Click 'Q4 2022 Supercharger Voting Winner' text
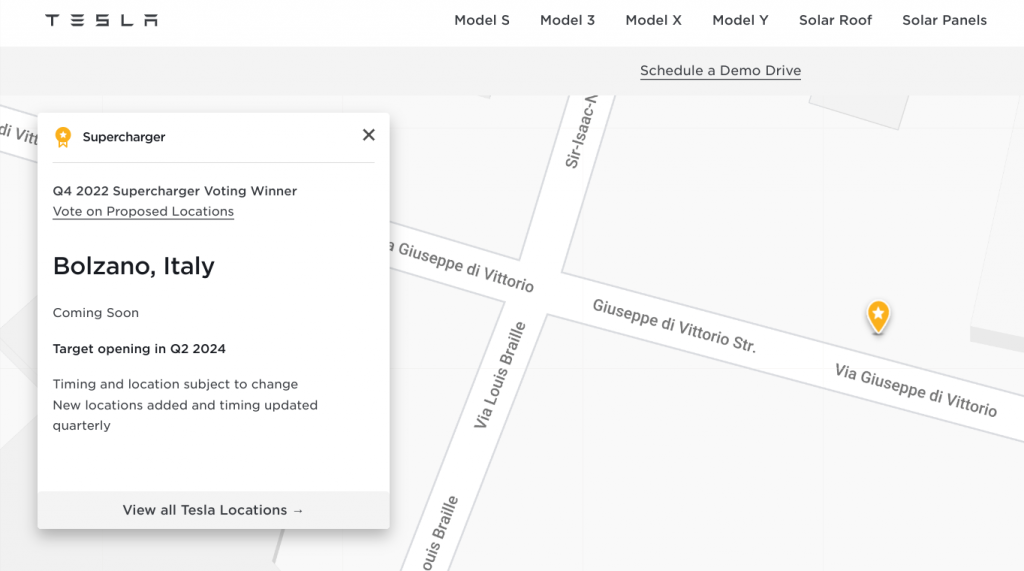Viewport: 1024px width, 571px height. (x=175, y=191)
